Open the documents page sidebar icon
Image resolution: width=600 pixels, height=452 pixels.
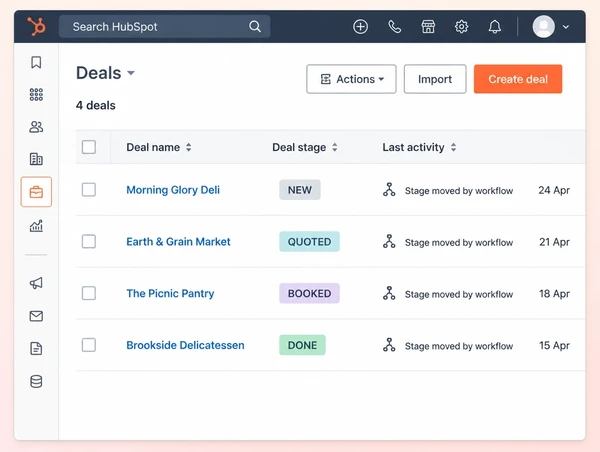[x=36, y=349]
